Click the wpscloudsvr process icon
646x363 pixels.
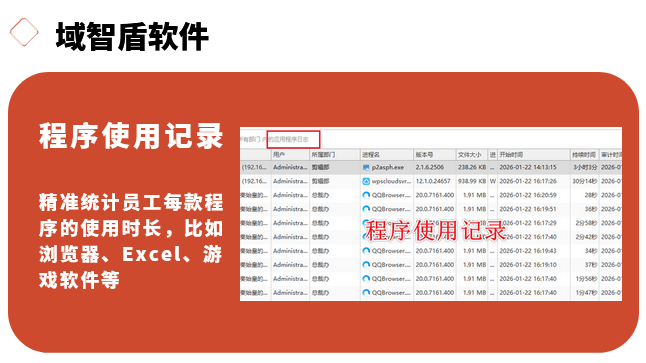pyautogui.click(x=366, y=181)
